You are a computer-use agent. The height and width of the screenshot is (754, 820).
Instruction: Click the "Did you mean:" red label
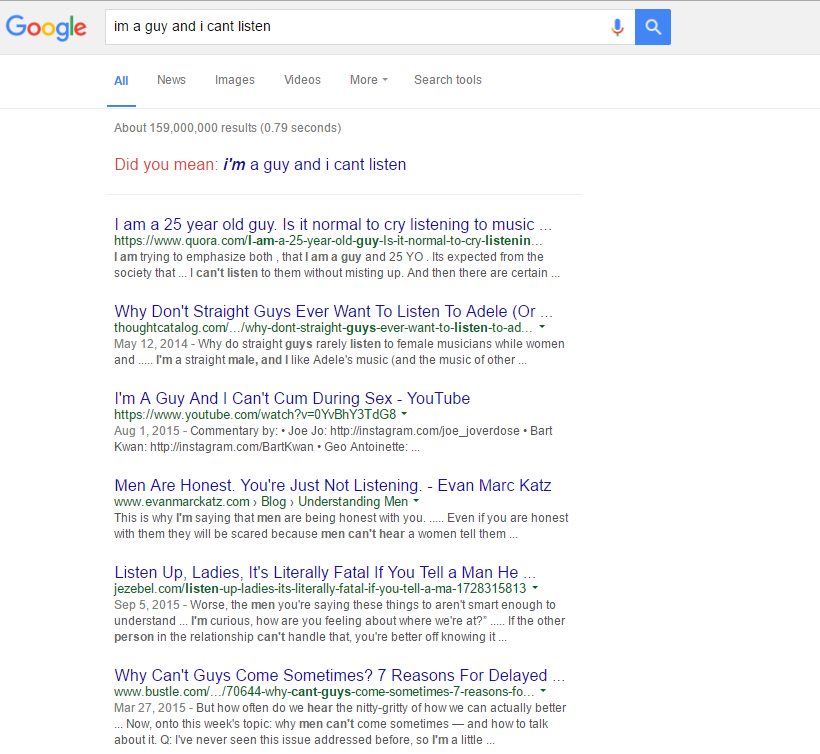(166, 165)
